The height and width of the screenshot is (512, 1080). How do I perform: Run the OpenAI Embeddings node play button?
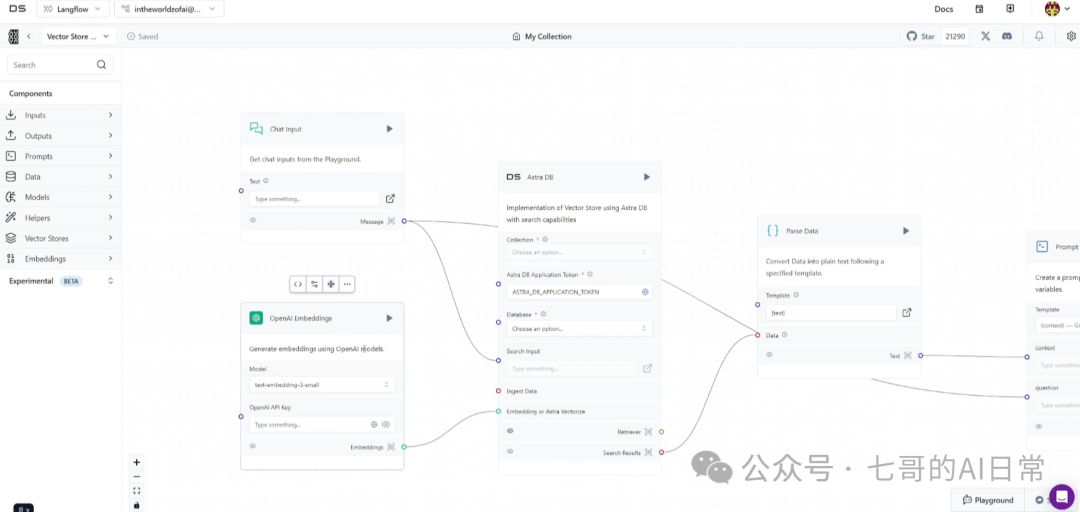[x=389, y=318]
